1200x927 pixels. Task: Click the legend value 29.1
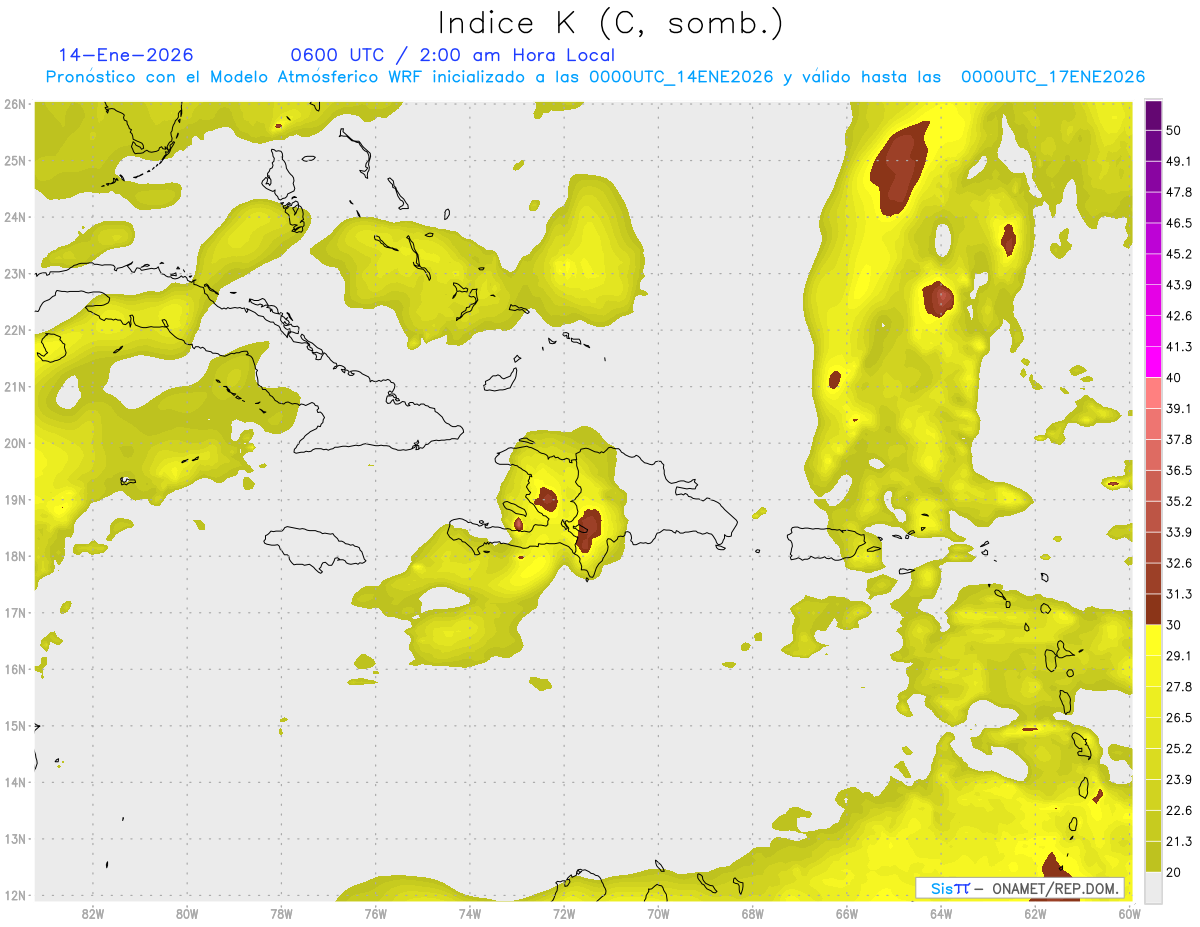[1179, 655]
